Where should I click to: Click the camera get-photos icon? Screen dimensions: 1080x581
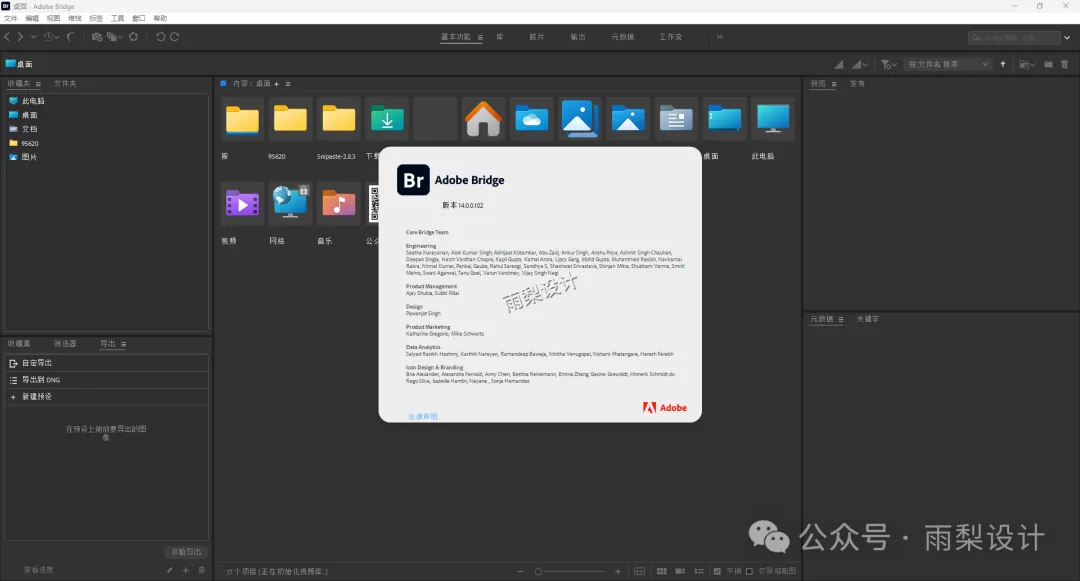[96, 36]
